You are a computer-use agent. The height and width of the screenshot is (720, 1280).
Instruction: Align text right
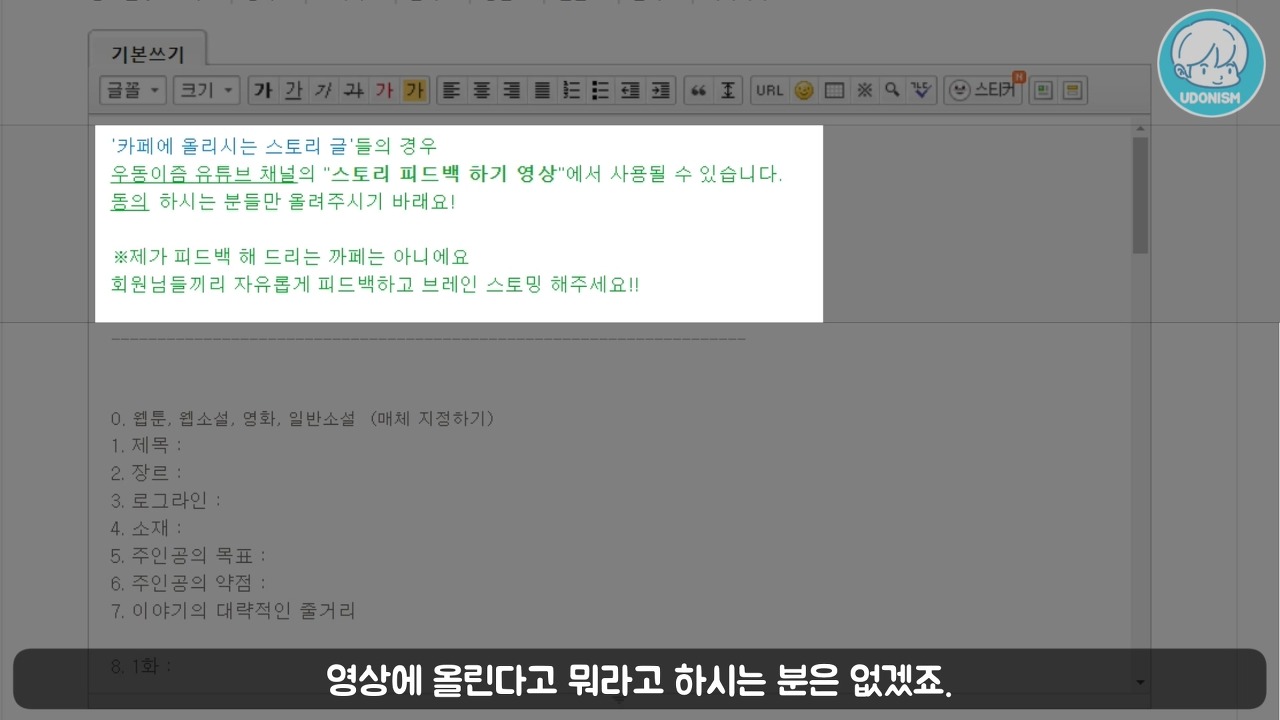(x=512, y=90)
